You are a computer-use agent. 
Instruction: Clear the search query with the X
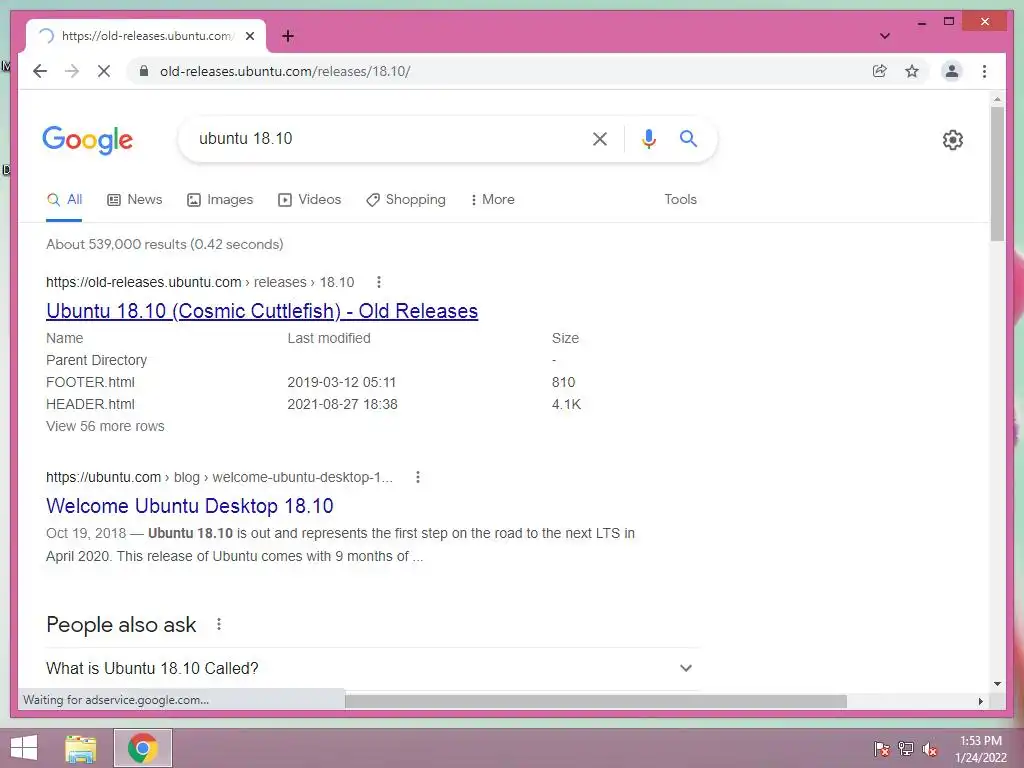[x=600, y=138]
